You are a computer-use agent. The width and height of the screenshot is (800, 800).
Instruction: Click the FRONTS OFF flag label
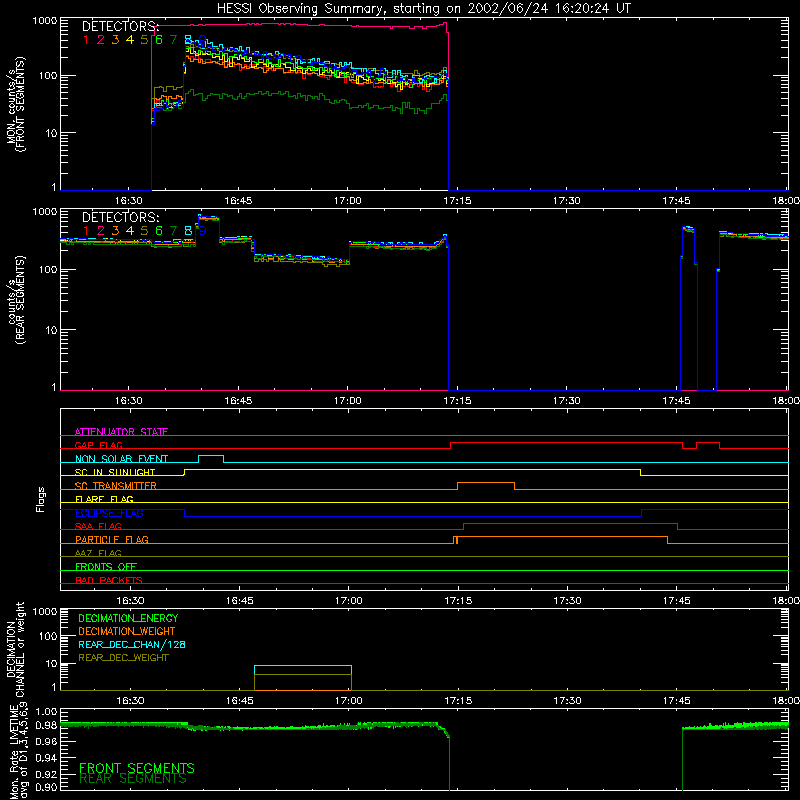click(106, 567)
